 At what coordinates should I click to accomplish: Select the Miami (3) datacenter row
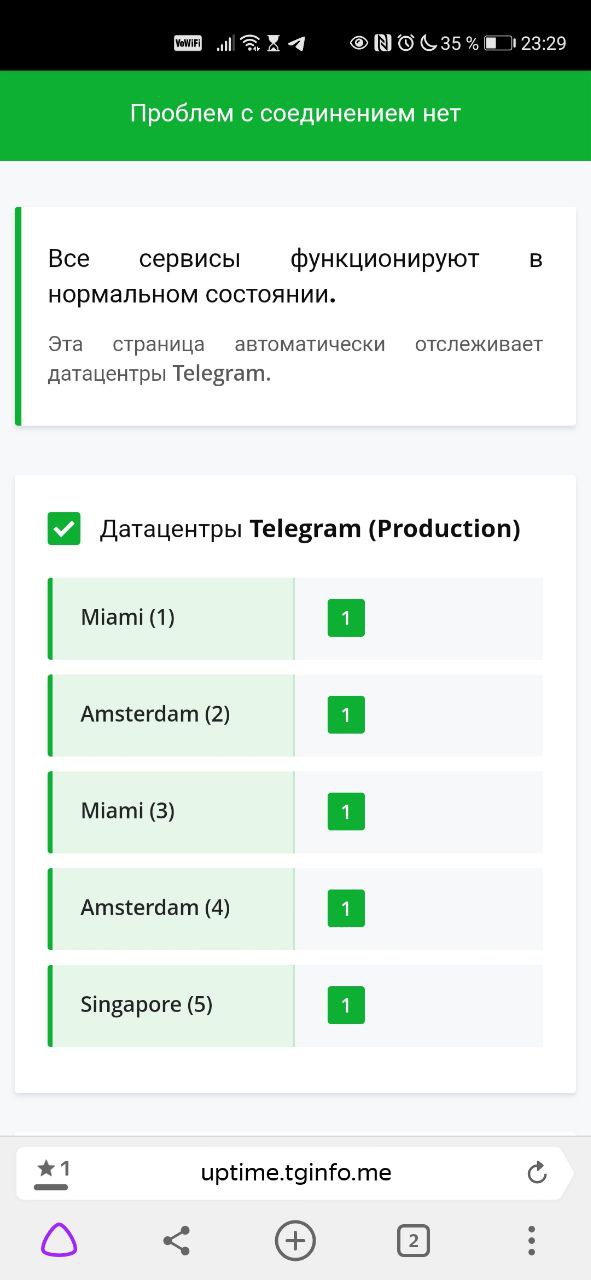[295, 812]
